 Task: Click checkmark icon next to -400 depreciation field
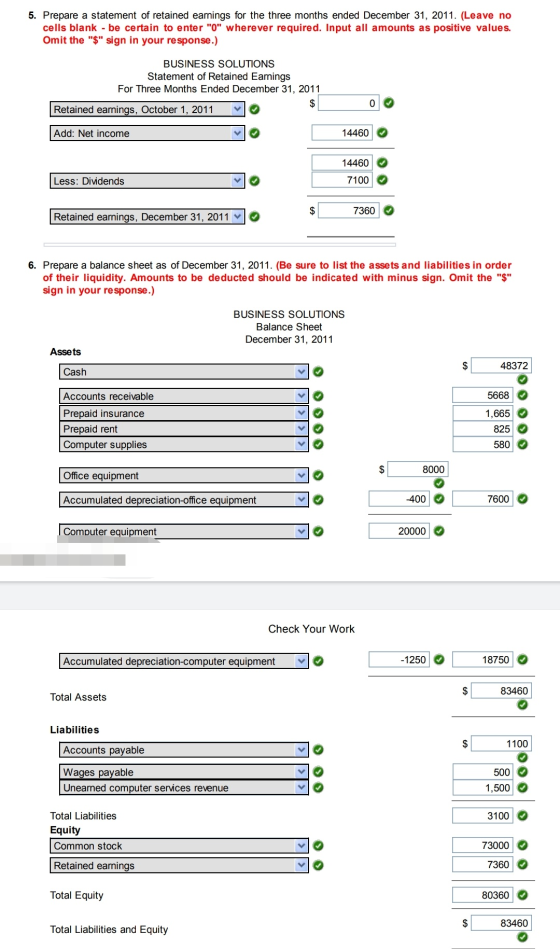[x=439, y=499]
